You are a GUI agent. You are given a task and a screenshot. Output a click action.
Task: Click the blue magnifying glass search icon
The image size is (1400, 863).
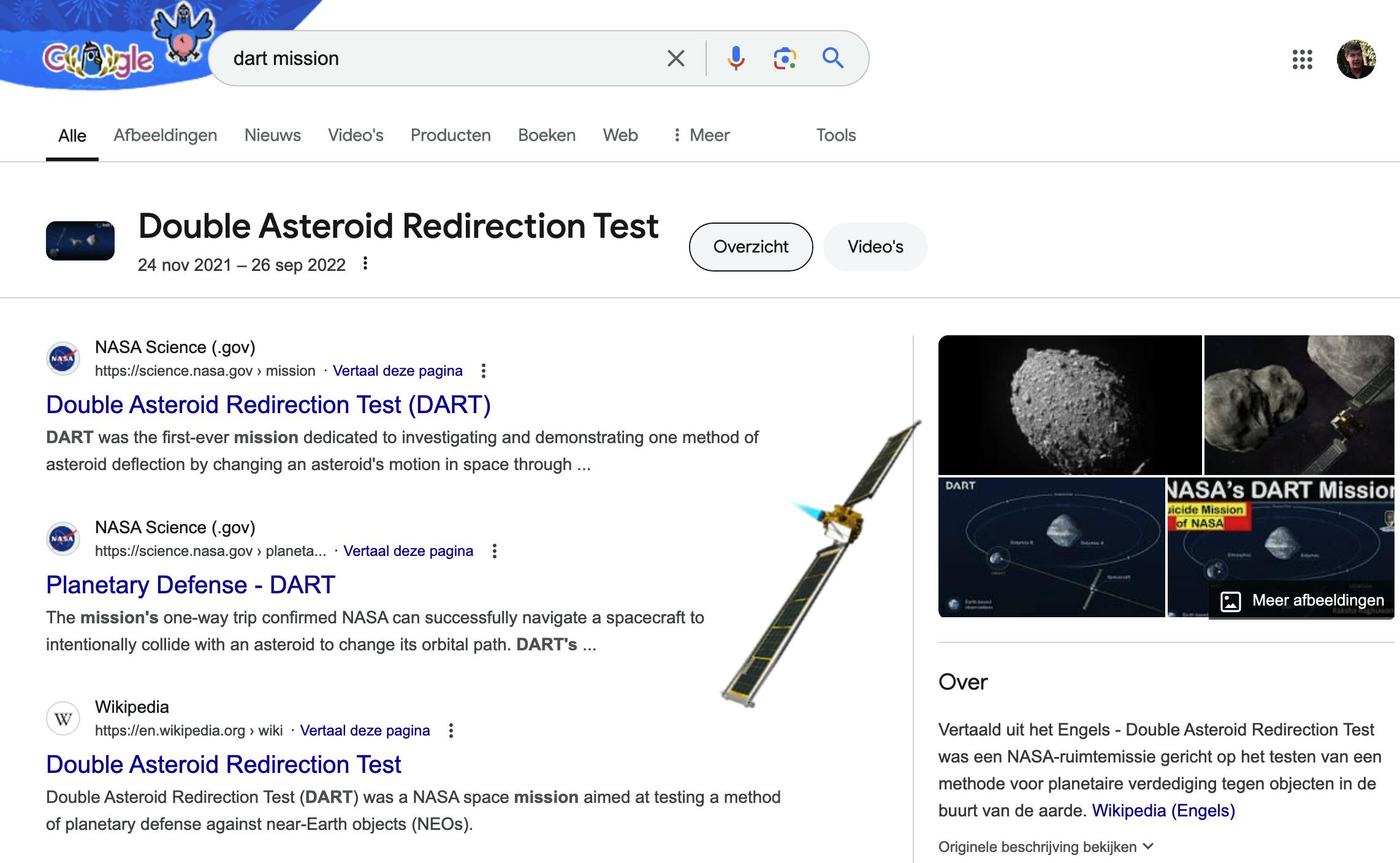(832, 58)
